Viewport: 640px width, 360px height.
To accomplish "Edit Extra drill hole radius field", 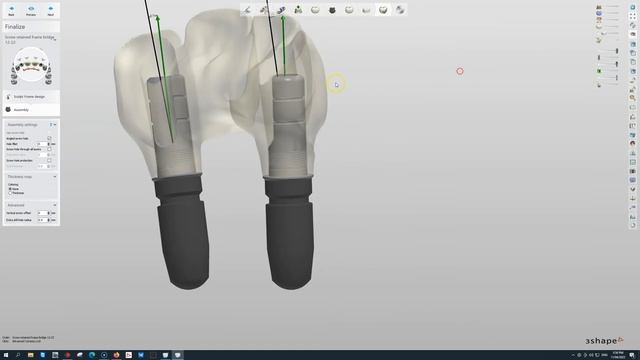I will click(42, 220).
